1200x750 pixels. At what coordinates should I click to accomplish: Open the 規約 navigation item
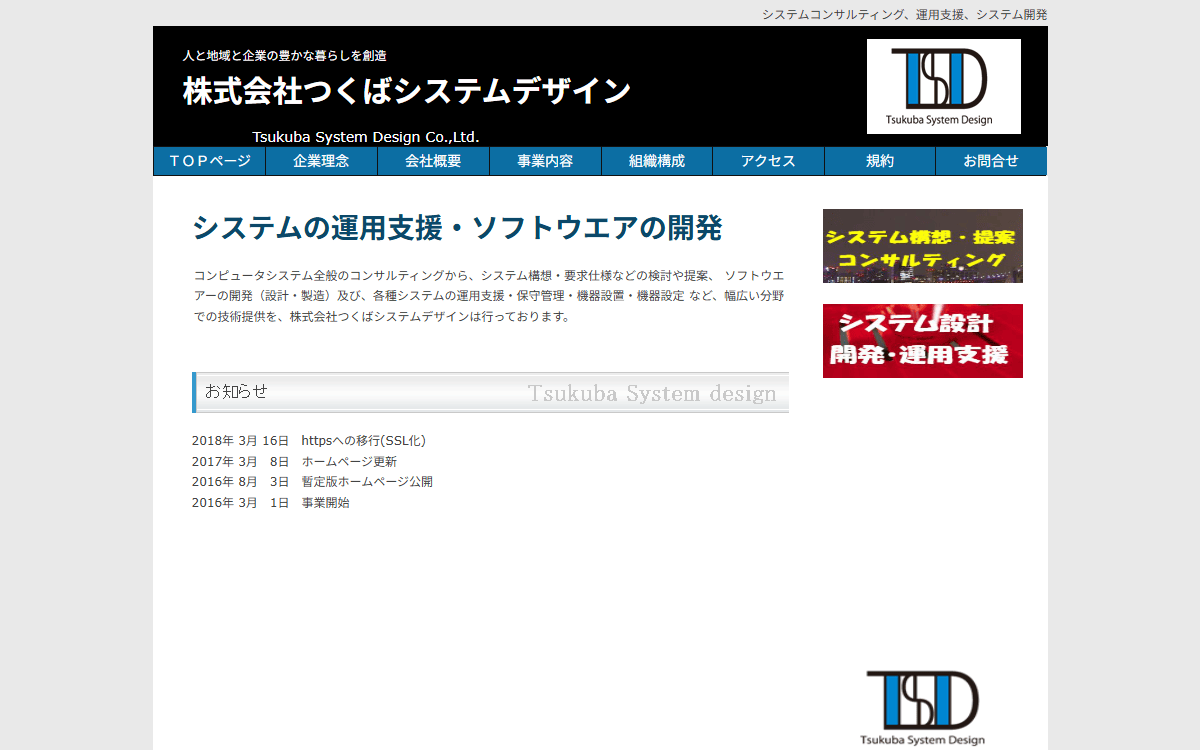[x=880, y=161]
